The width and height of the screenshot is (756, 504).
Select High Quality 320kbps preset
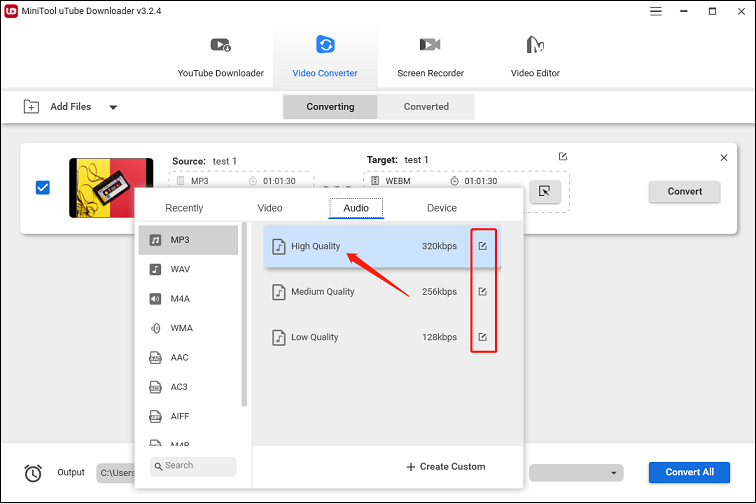[x=382, y=246]
